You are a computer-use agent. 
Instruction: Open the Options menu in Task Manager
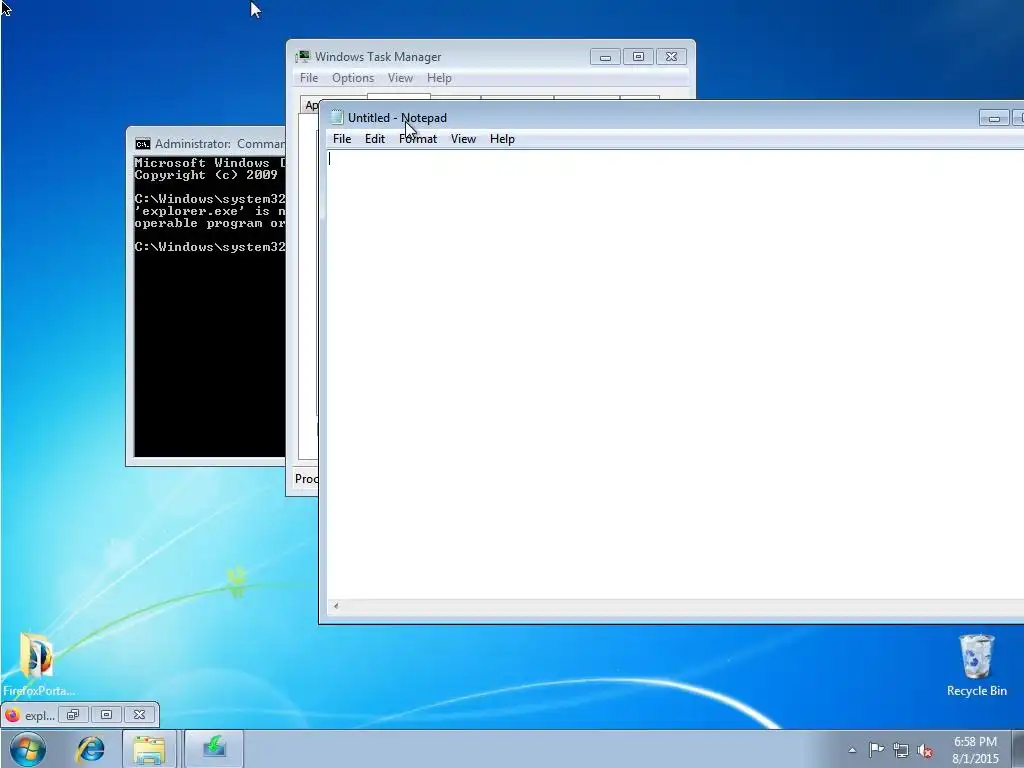(x=353, y=78)
